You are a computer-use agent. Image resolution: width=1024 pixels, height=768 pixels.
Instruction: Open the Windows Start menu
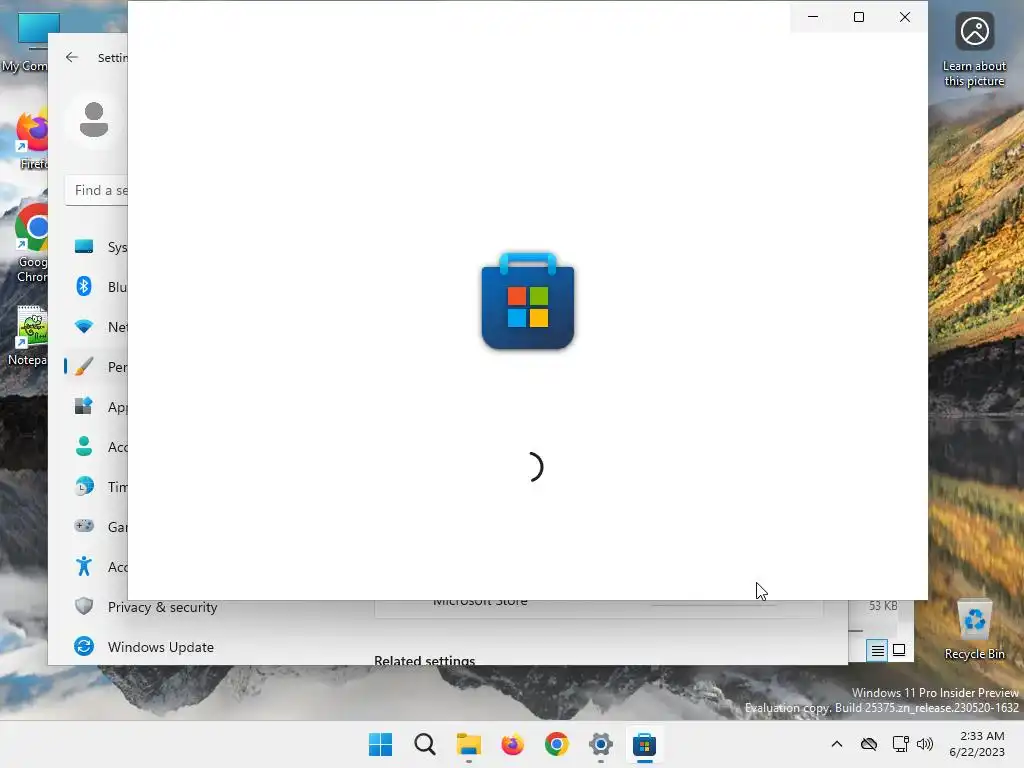tap(380, 744)
